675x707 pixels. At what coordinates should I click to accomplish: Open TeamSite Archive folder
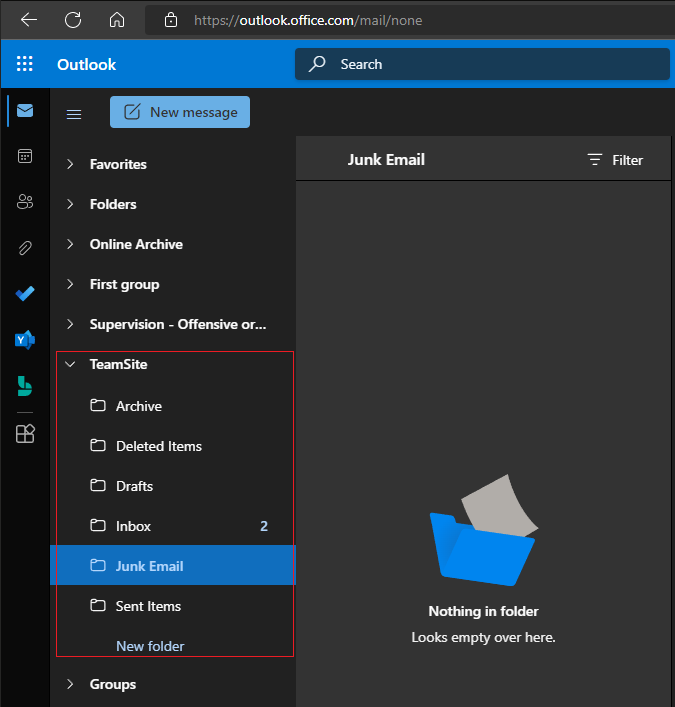click(173, 406)
